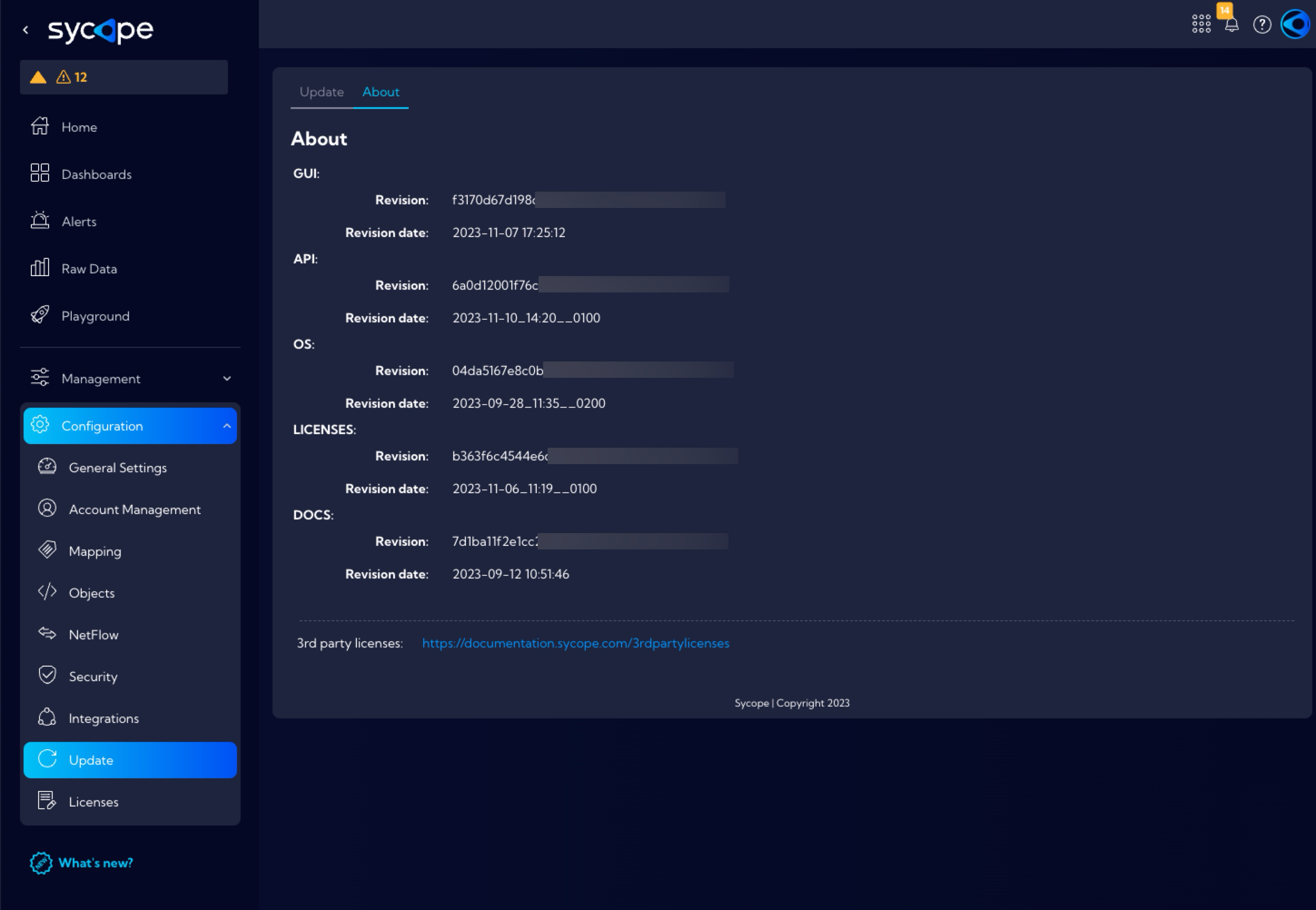Expand the Management section chevron
Image resolution: width=1316 pixels, height=910 pixels.
click(x=227, y=379)
